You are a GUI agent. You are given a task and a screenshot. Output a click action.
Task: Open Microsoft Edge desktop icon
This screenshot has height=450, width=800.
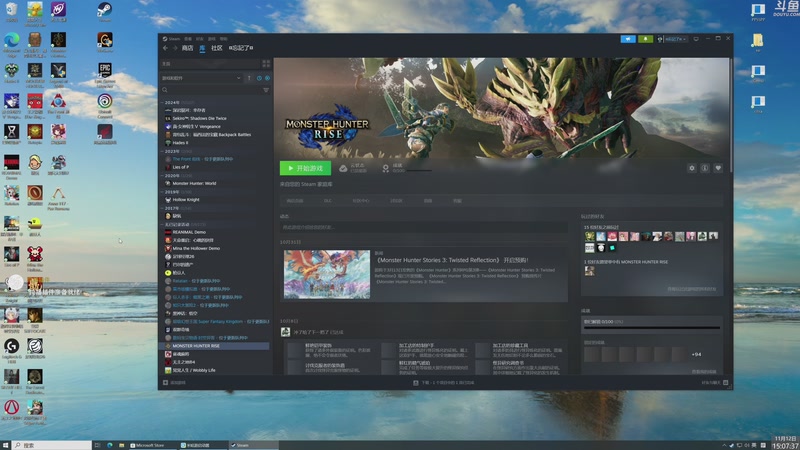tap(12, 43)
